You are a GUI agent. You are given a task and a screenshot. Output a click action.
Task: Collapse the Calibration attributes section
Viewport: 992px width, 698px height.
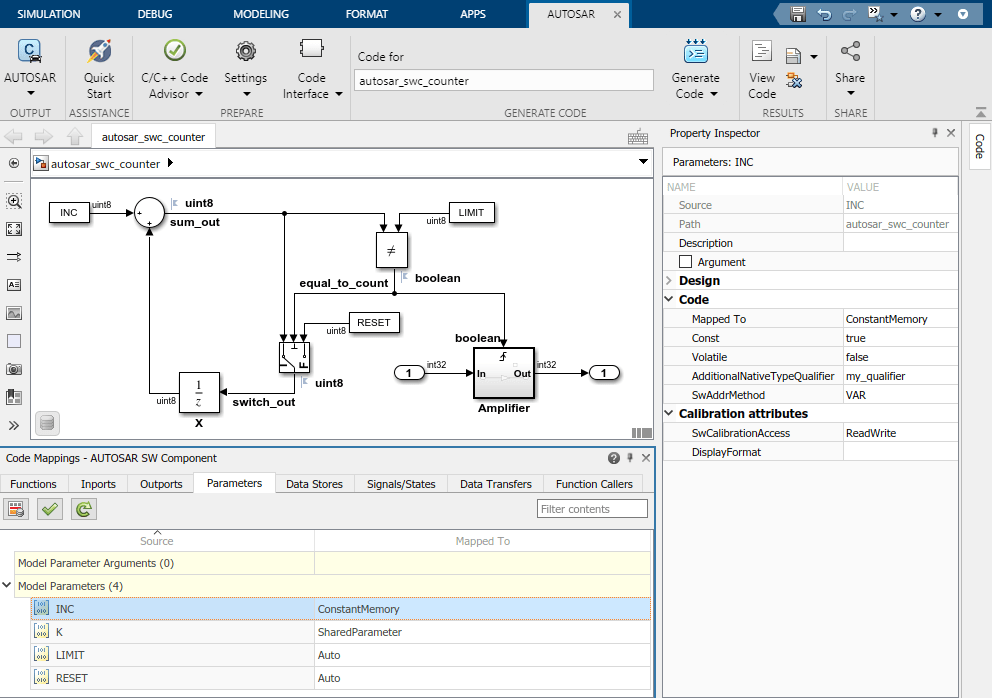pos(669,414)
